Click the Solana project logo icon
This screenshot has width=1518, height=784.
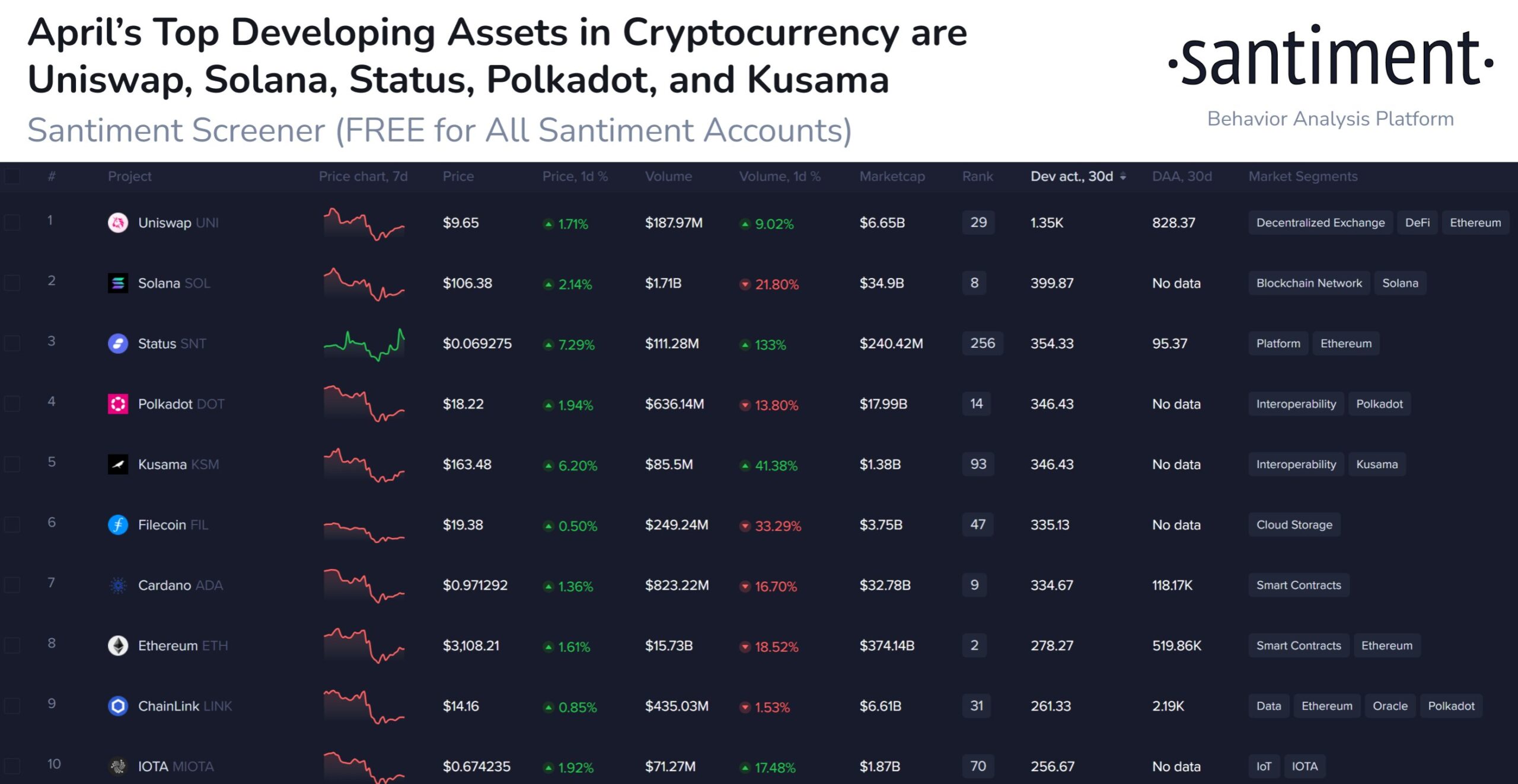pos(118,283)
